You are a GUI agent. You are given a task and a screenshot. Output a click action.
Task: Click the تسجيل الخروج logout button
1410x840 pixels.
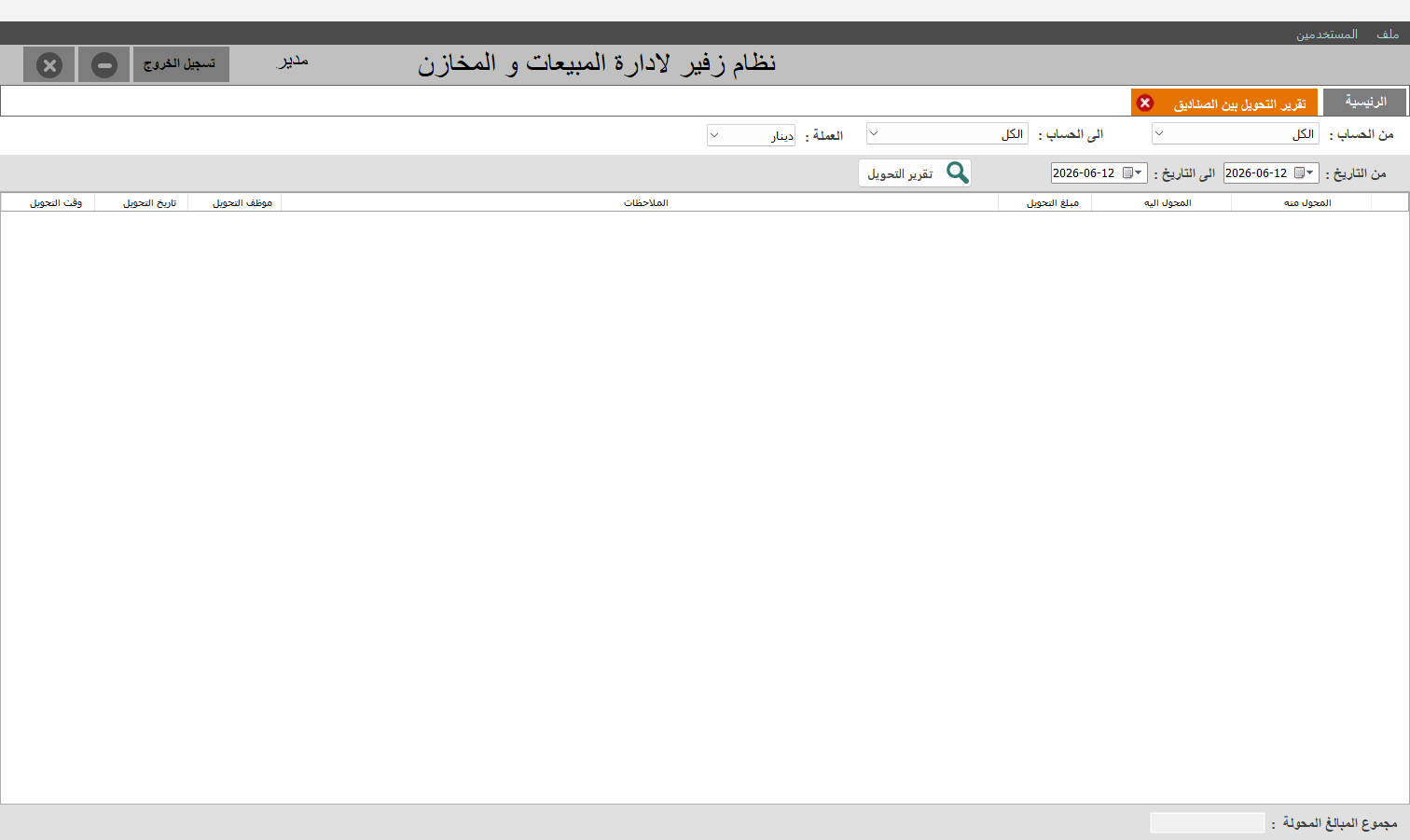pyautogui.click(x=181, y=64)
